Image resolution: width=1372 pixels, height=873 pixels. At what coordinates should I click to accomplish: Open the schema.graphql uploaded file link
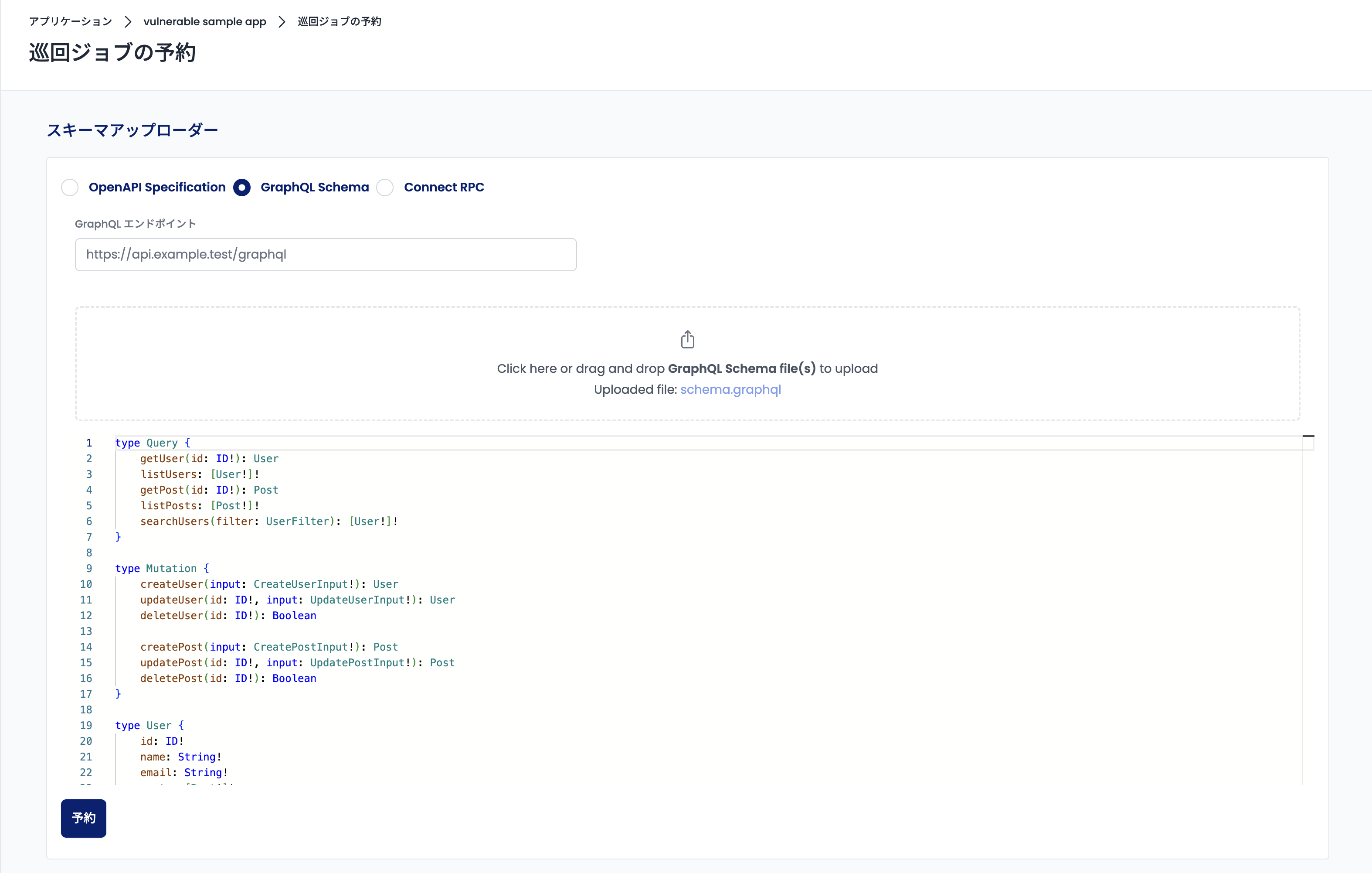730,389
